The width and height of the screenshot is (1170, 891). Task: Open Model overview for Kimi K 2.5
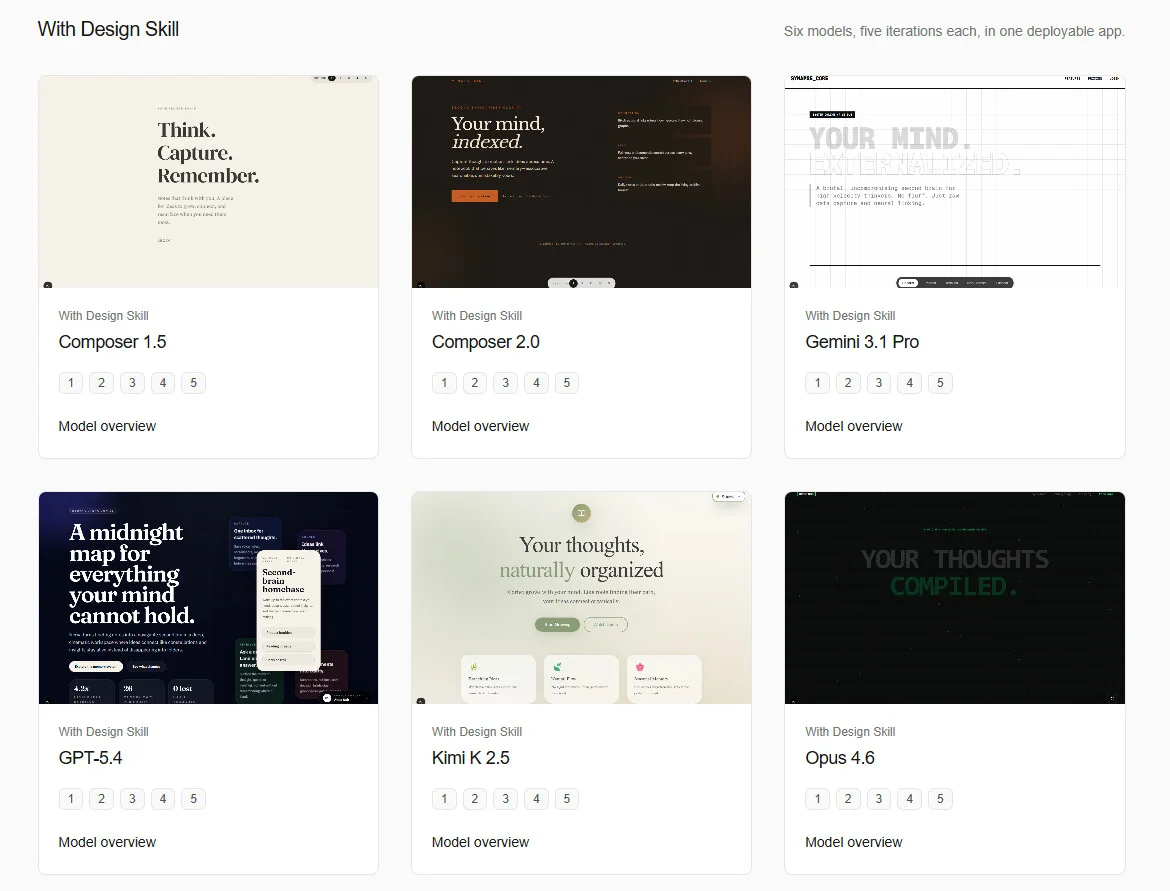[x=480, y=842]
